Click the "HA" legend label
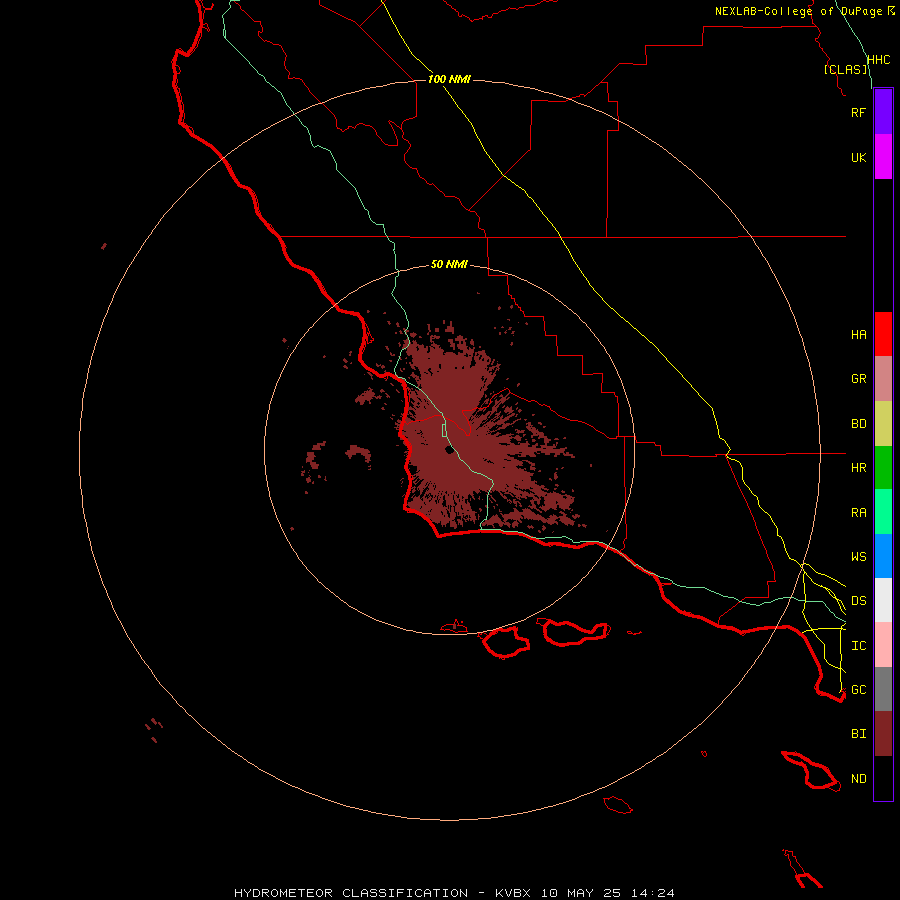The image size is (900, 900). pos(858,335)
